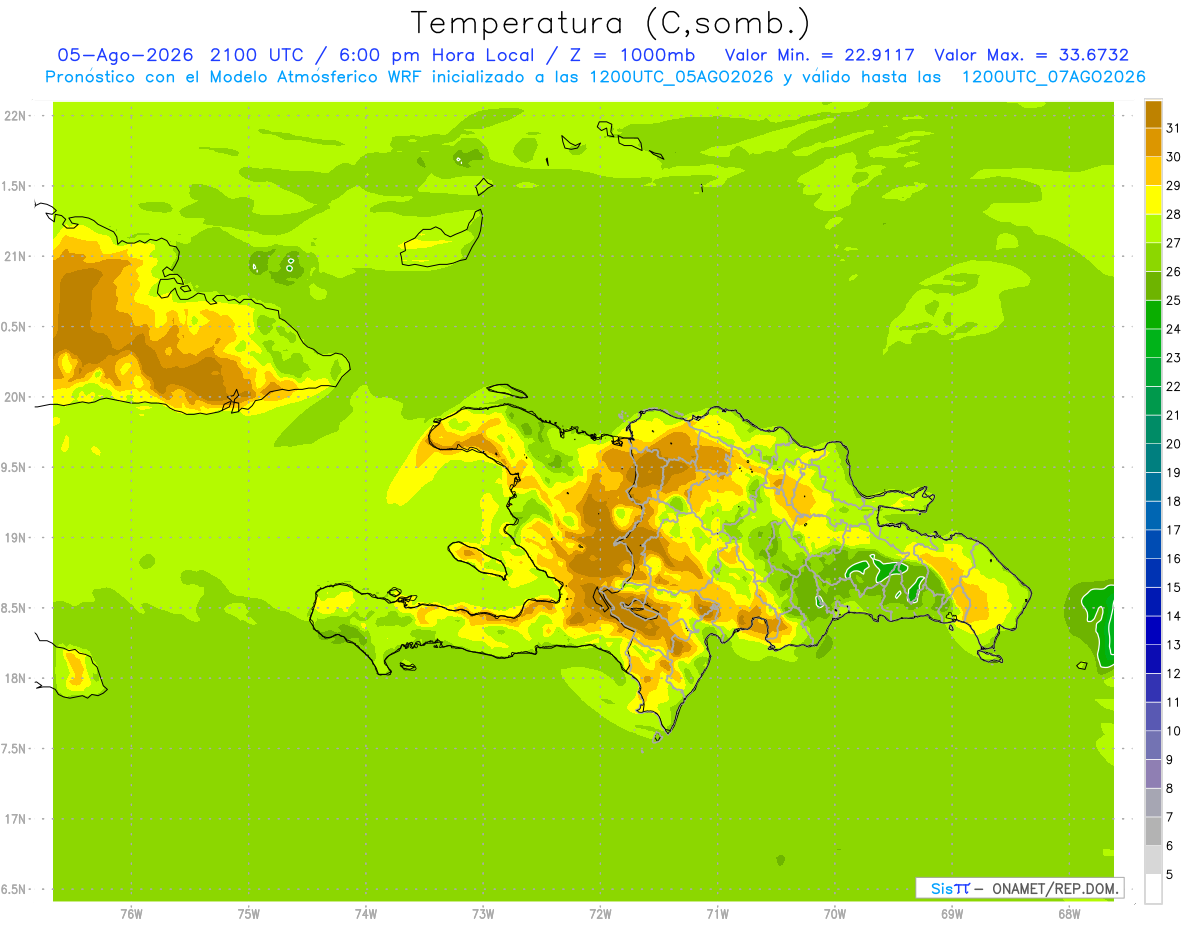Image resolution: width=1200 pixels, height=927 pixels.
Task: Select the "Valor Max. = 33.6732" value
Action: click(1032, 55)
